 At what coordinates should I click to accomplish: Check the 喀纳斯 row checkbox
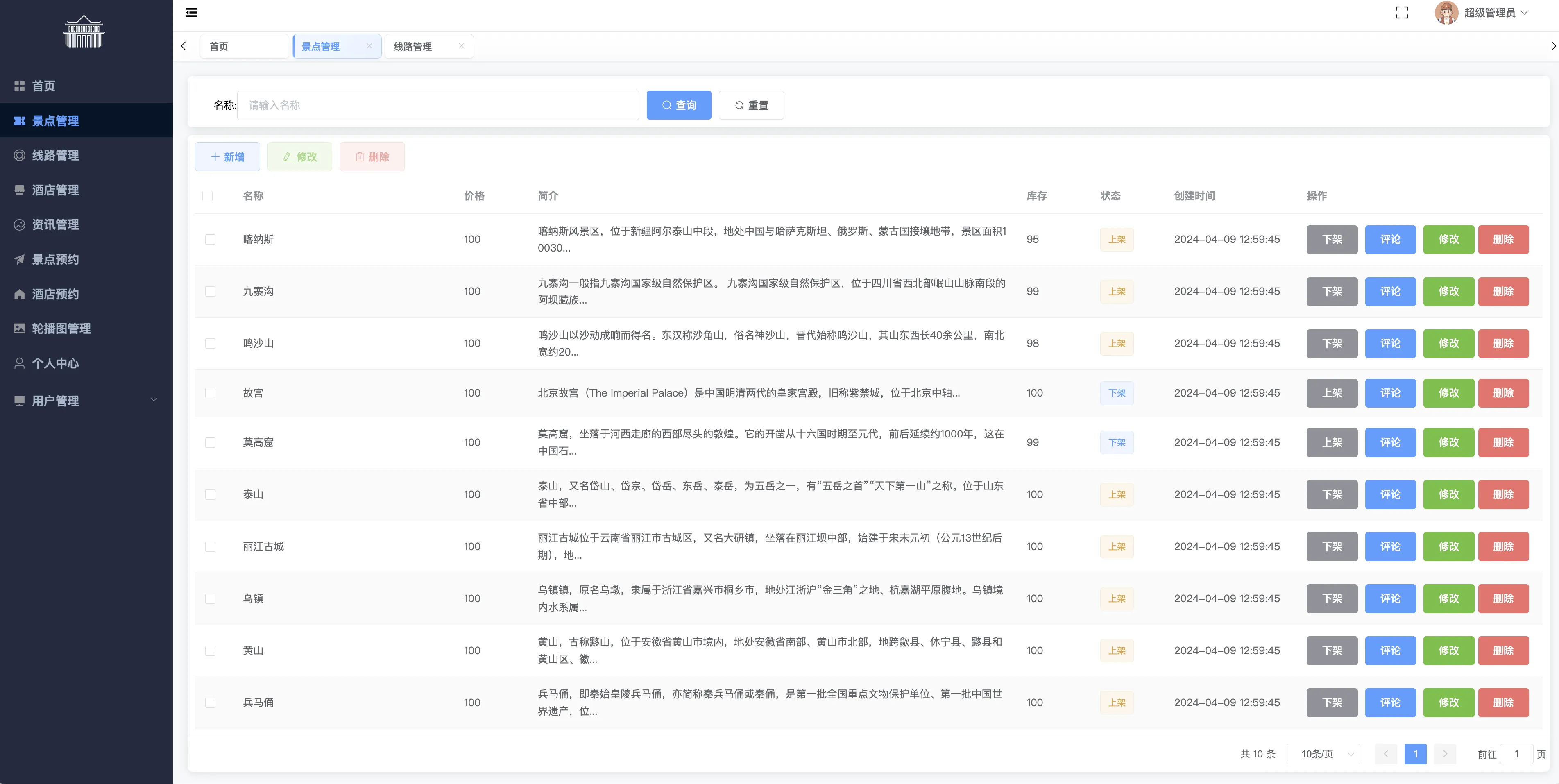coord(210,240)
